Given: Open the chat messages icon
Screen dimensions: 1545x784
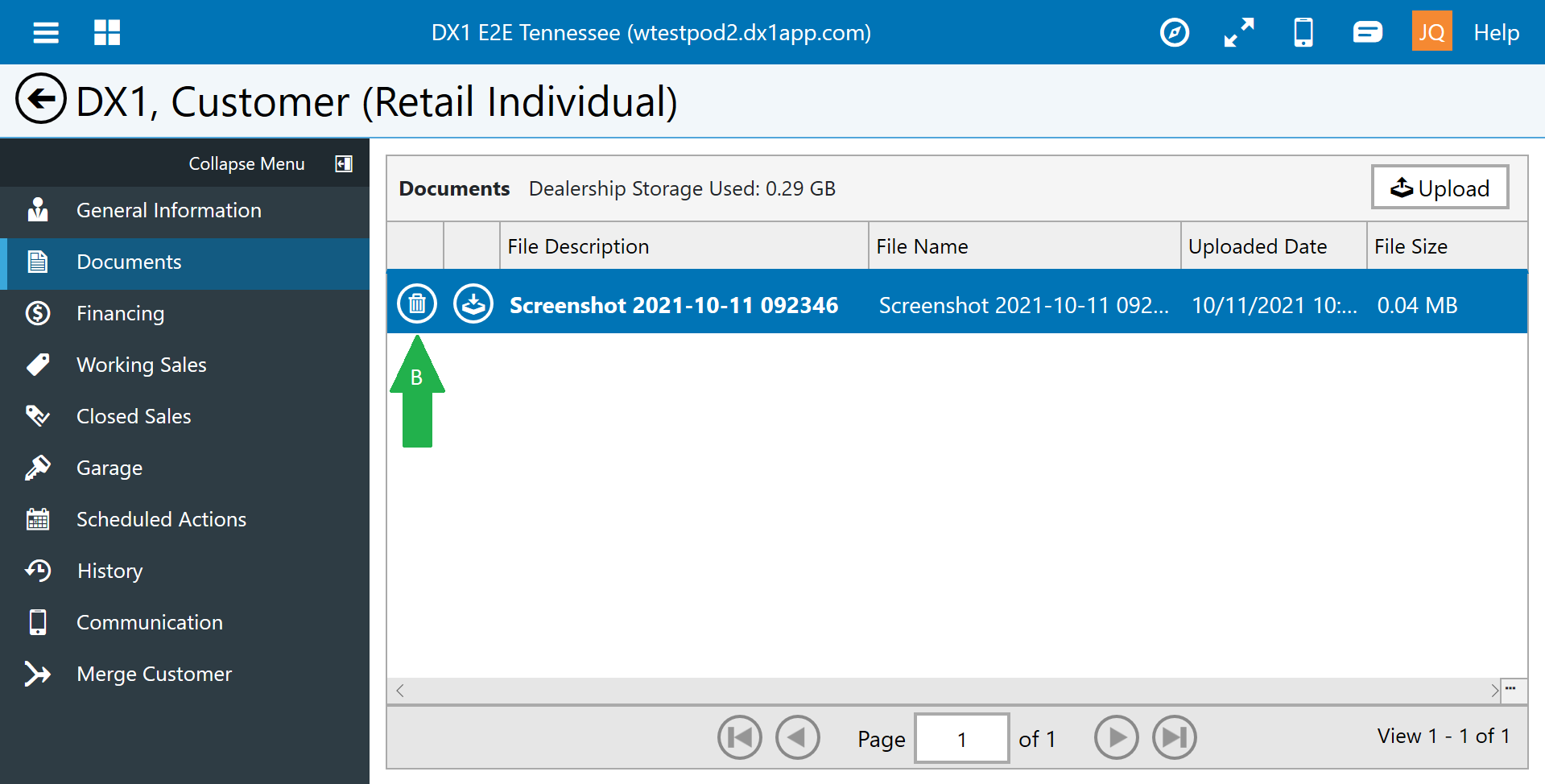Looking at the screenshot, I should click(1368, 32).
